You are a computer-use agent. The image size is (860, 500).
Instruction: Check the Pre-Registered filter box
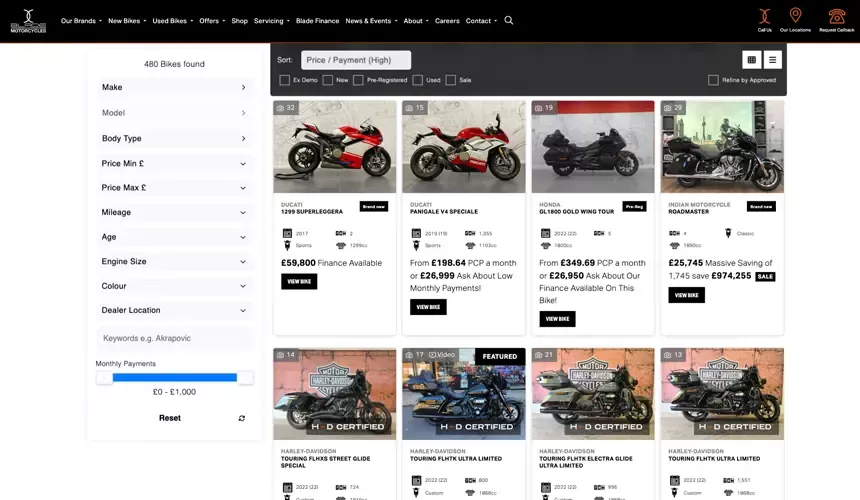358,80
